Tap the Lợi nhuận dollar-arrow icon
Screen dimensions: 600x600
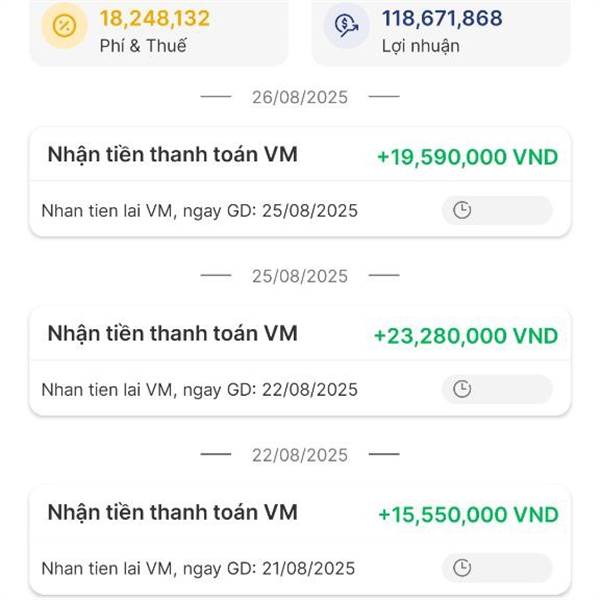pyautogui.click(x=346, y=26)
